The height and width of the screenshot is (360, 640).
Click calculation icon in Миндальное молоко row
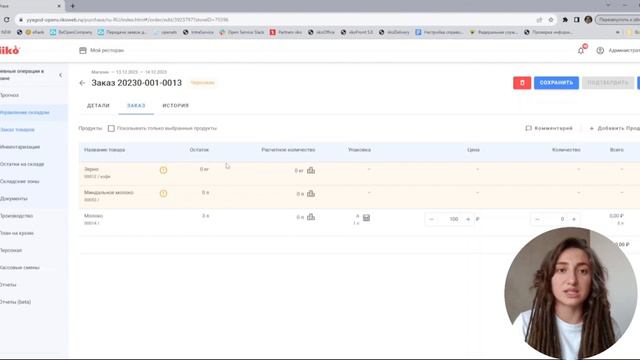click(311, 193)
